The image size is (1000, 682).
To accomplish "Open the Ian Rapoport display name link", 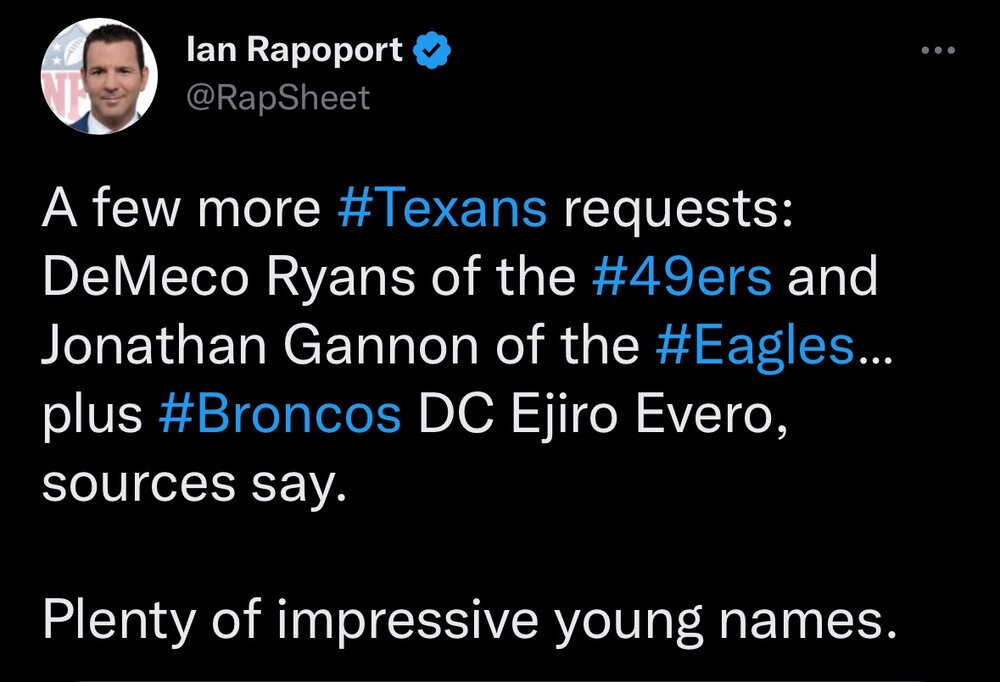I will (x=295, y=51).
